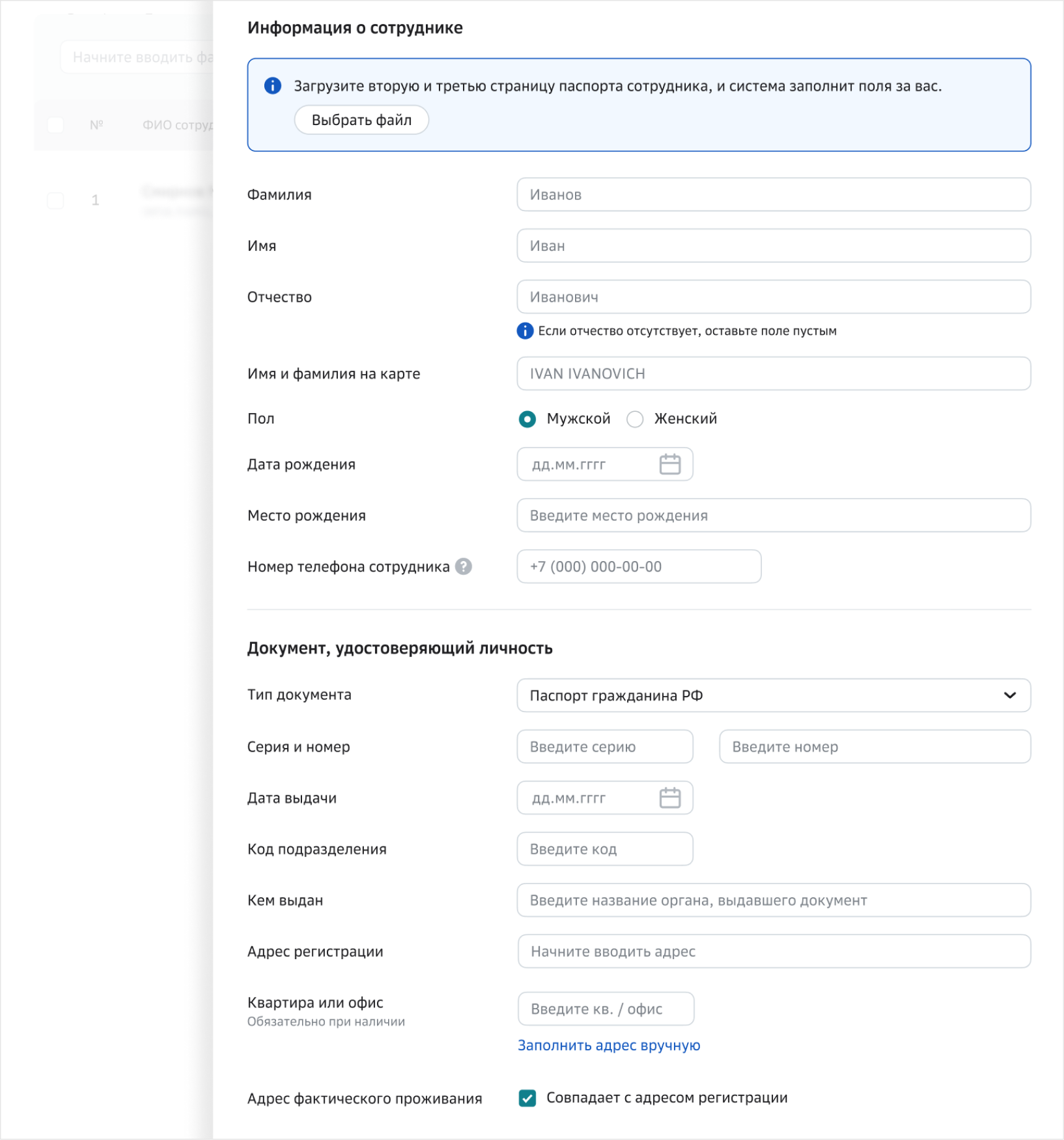This screenshot has height=1140, width=1064.
Task: Open calendar picker for Дата рождения
Action: pos(670,464)
